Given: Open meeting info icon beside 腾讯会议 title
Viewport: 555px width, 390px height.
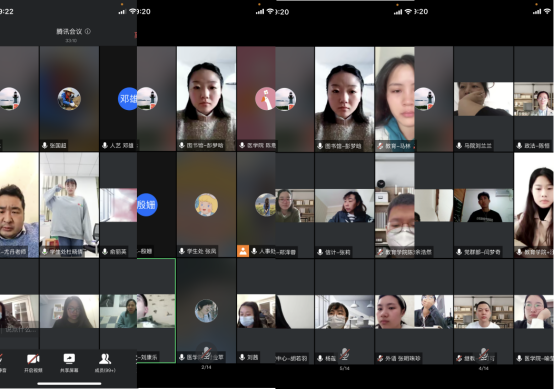Looking at the screenshot, I should pos(88,31).
